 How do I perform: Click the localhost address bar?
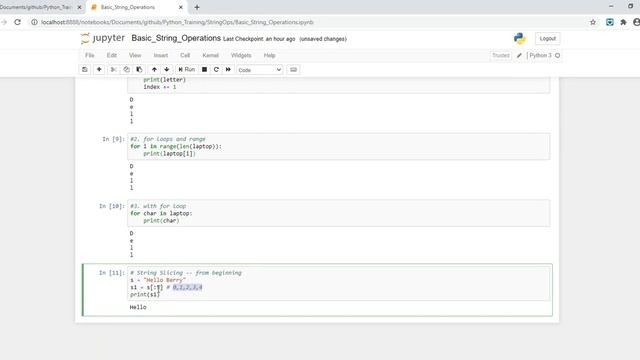178,22
